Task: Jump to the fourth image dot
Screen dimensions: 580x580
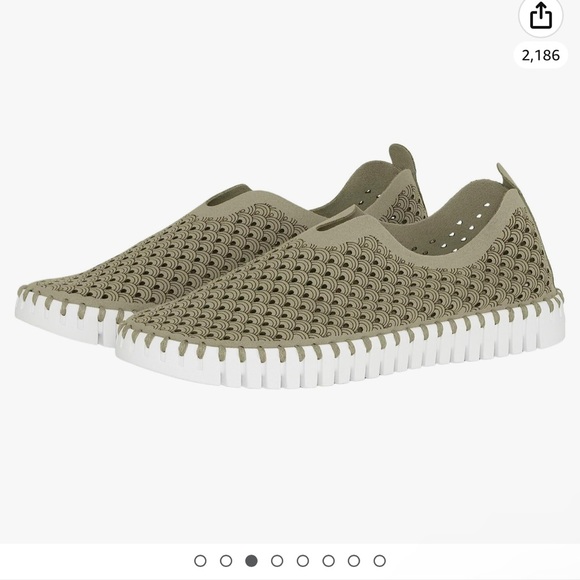Action: (277, 561)
